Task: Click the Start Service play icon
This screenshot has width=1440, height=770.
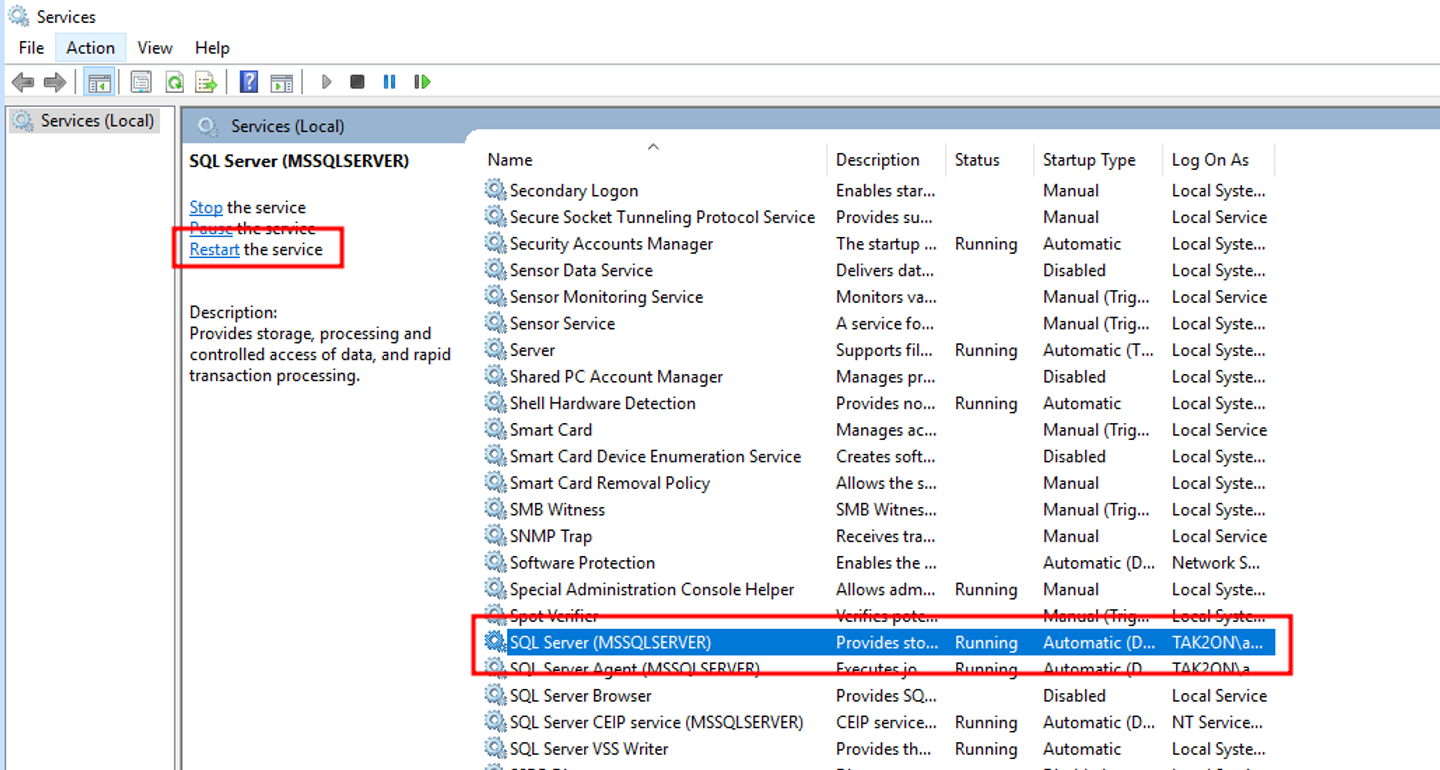Action: tap(326, 82)
